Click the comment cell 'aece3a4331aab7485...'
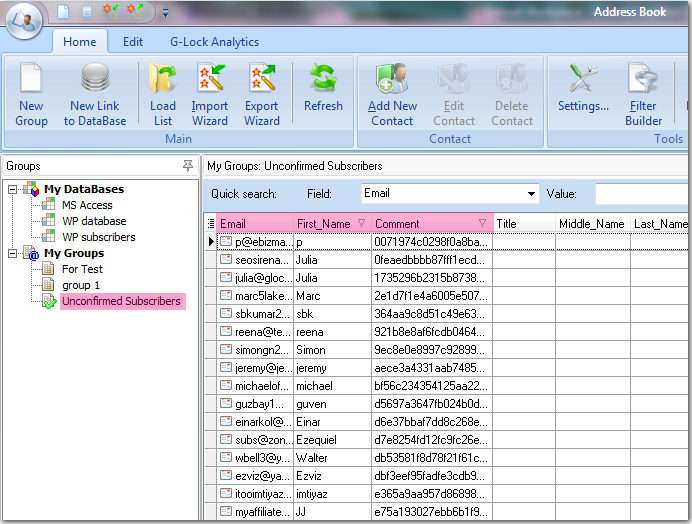This screenshot has width=692, height=524. [x=432, y=368]
